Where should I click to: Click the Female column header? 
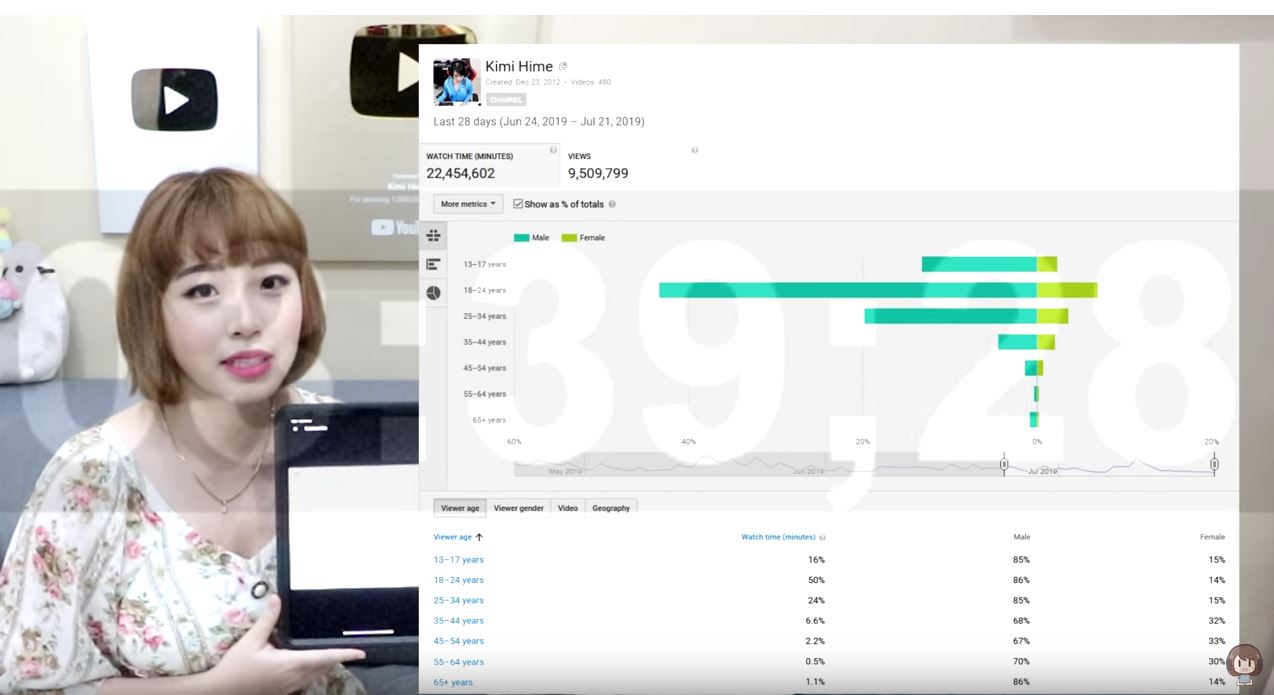tap(1212, 537)
